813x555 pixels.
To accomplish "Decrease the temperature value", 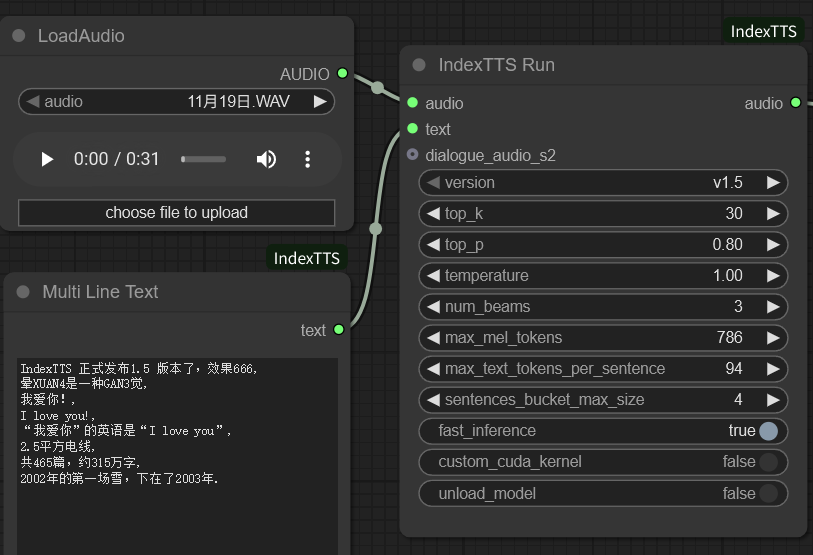I will coord(433,276).
